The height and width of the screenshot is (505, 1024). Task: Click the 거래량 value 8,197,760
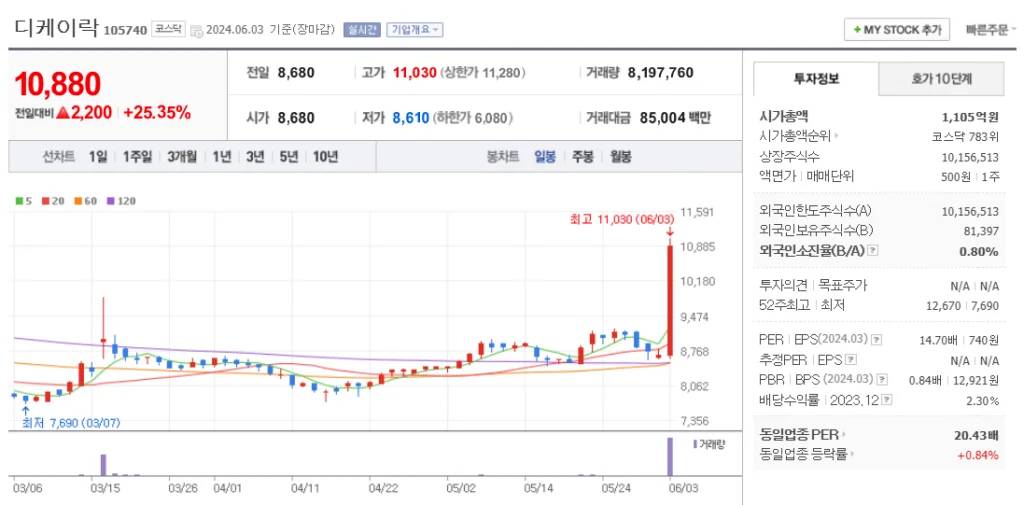point(660,73)
